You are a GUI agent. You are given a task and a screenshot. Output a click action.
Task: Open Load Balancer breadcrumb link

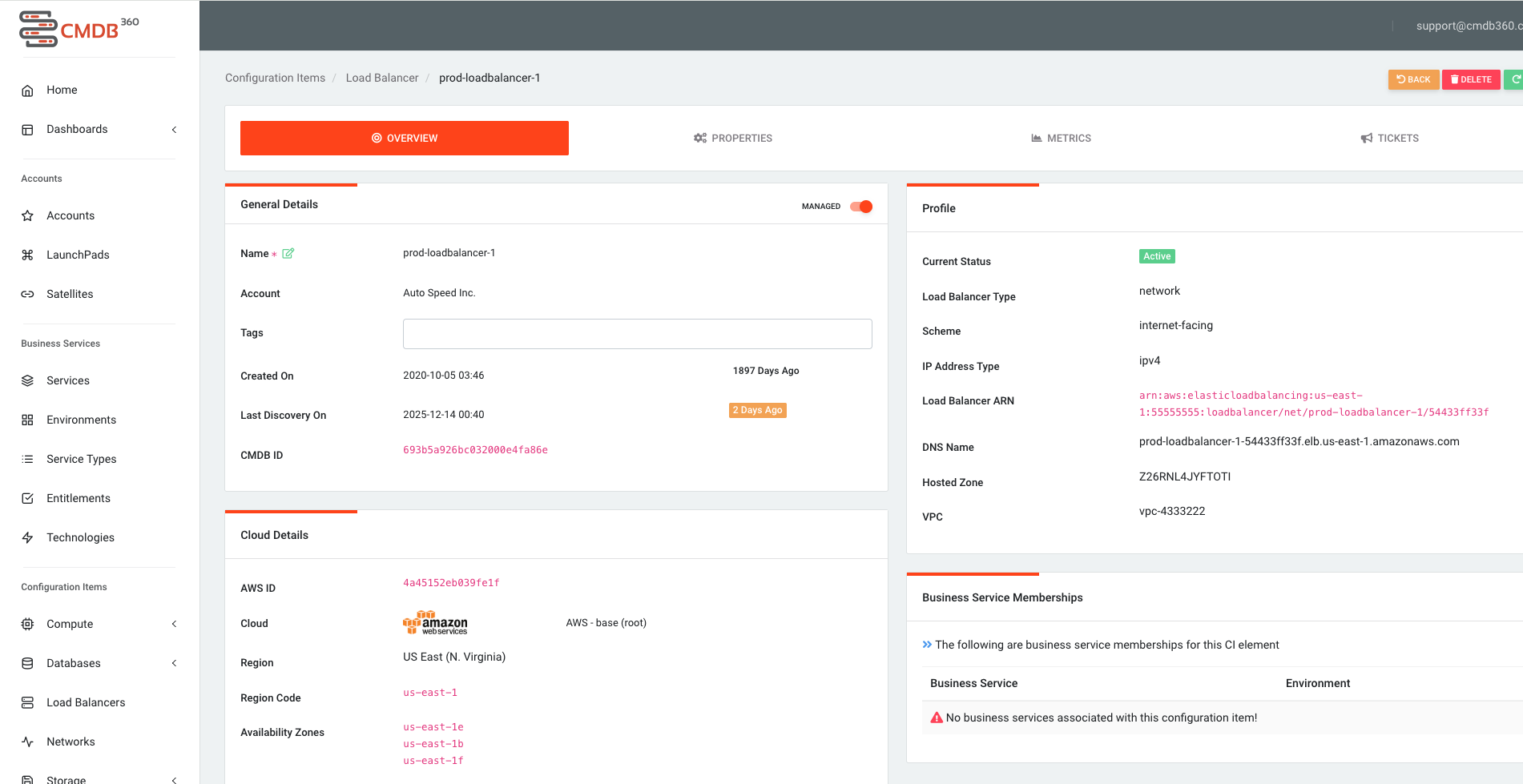tap(382, 78)
